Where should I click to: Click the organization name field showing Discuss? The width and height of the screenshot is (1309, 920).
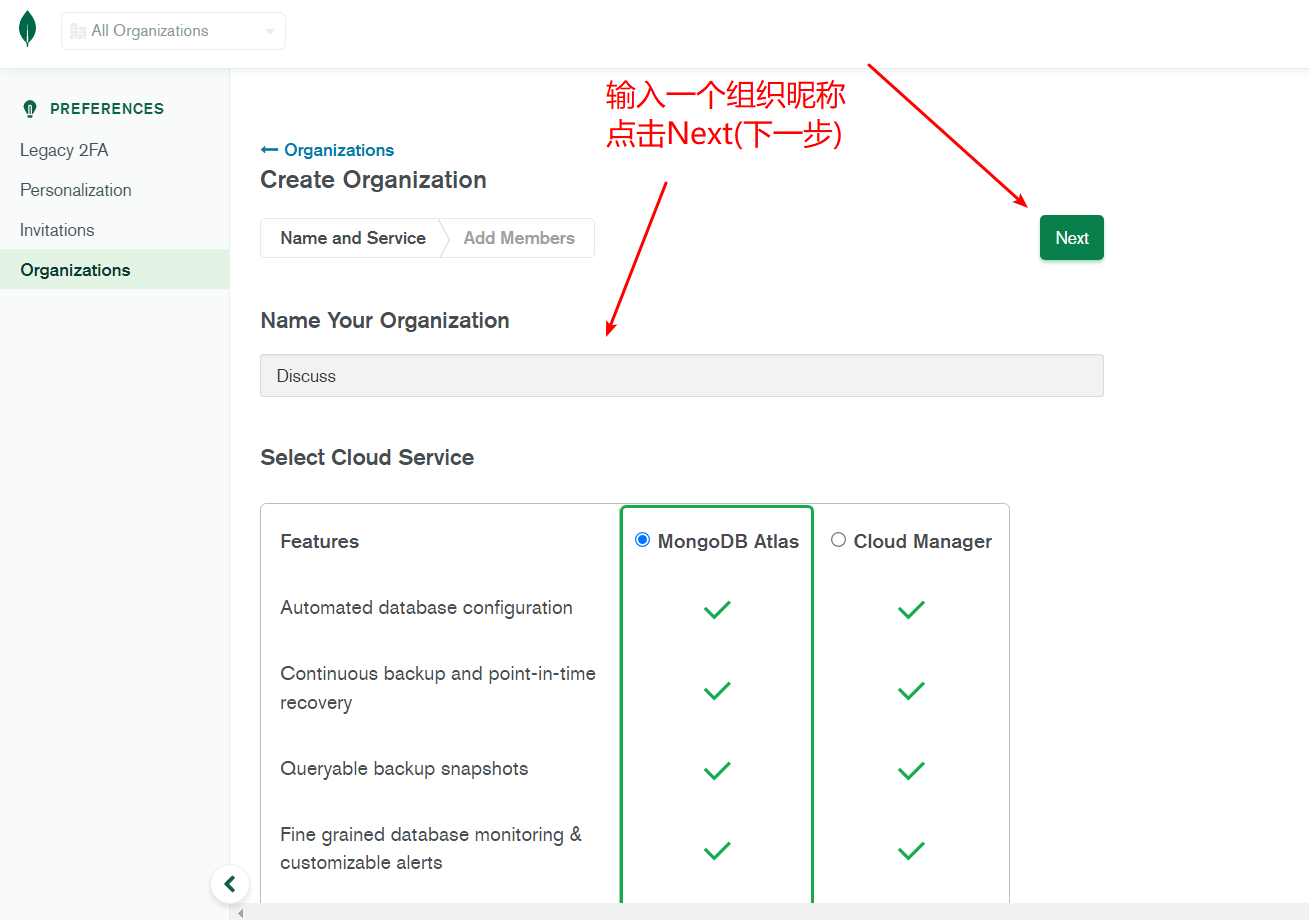click(x=681, y=375)
